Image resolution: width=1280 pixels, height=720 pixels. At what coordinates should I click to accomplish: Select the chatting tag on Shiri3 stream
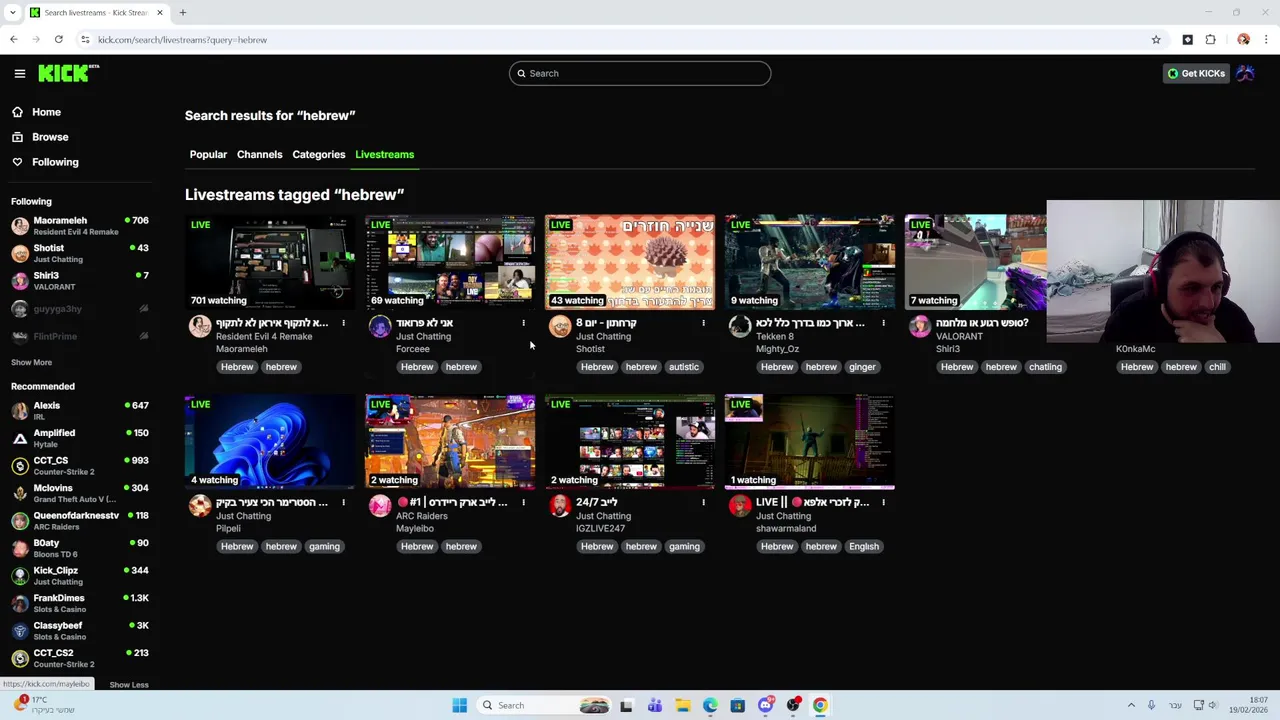pyautogui.click(x=1045, y=367)
